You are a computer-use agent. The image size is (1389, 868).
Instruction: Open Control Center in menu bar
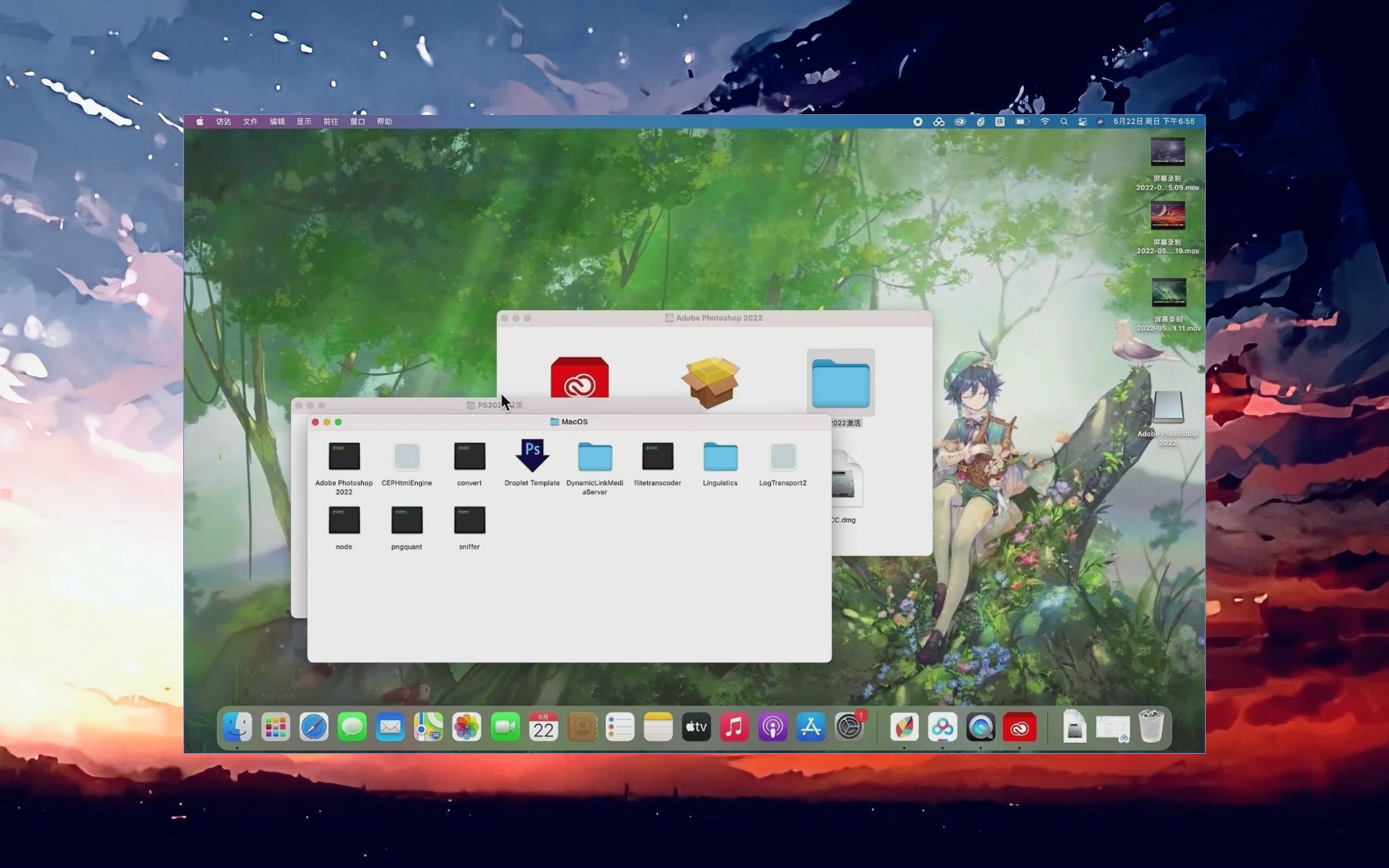point(1083,121)
